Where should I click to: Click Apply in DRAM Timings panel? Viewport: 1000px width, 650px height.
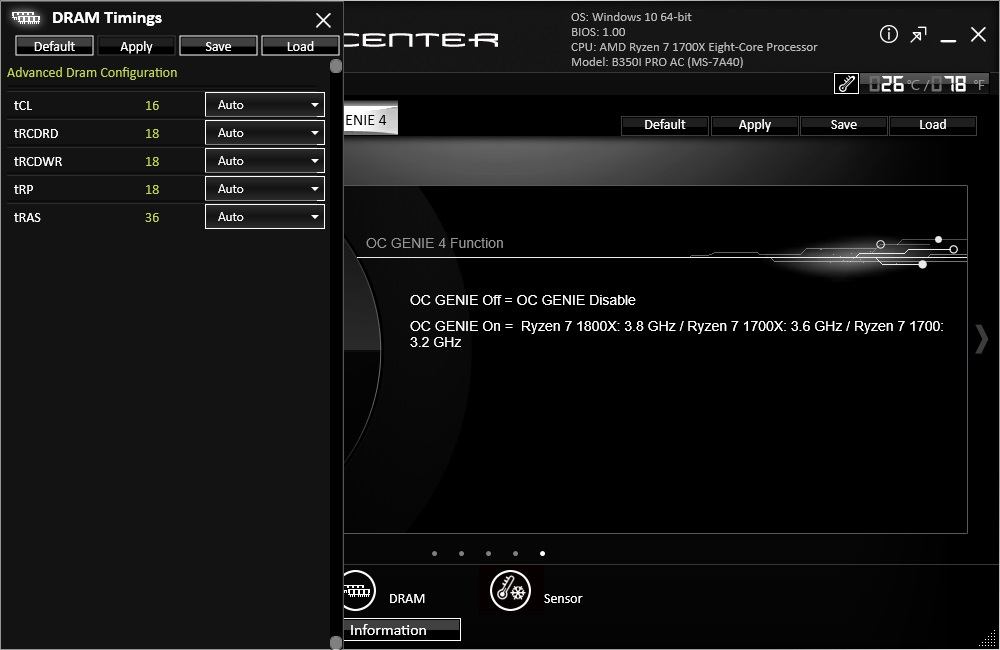136,46
